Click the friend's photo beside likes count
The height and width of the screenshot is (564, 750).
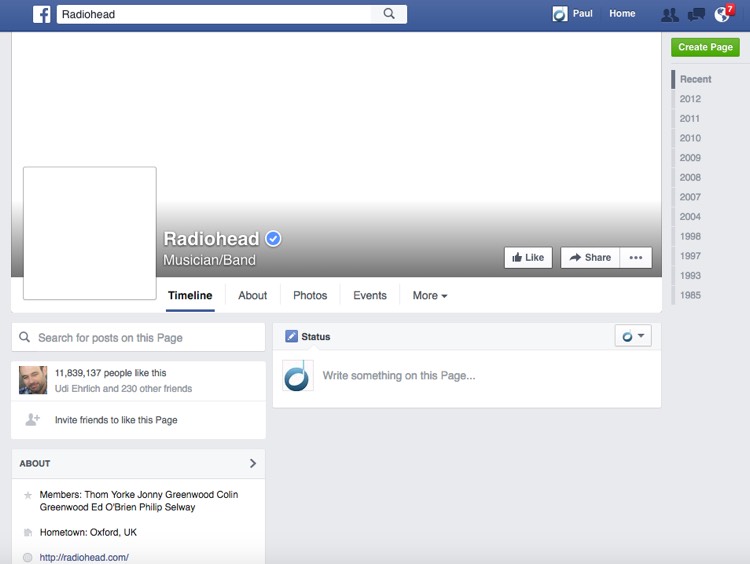click(33, 380)
